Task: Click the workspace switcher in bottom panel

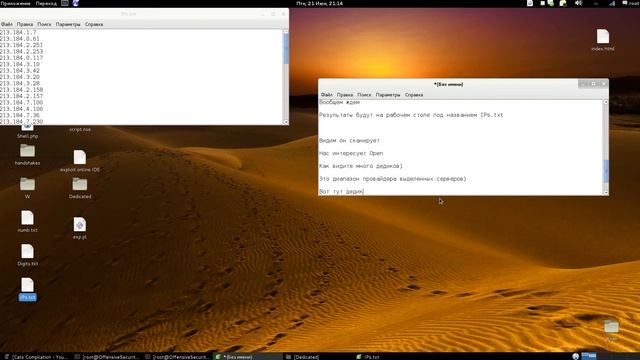Action: click(589, 356)
